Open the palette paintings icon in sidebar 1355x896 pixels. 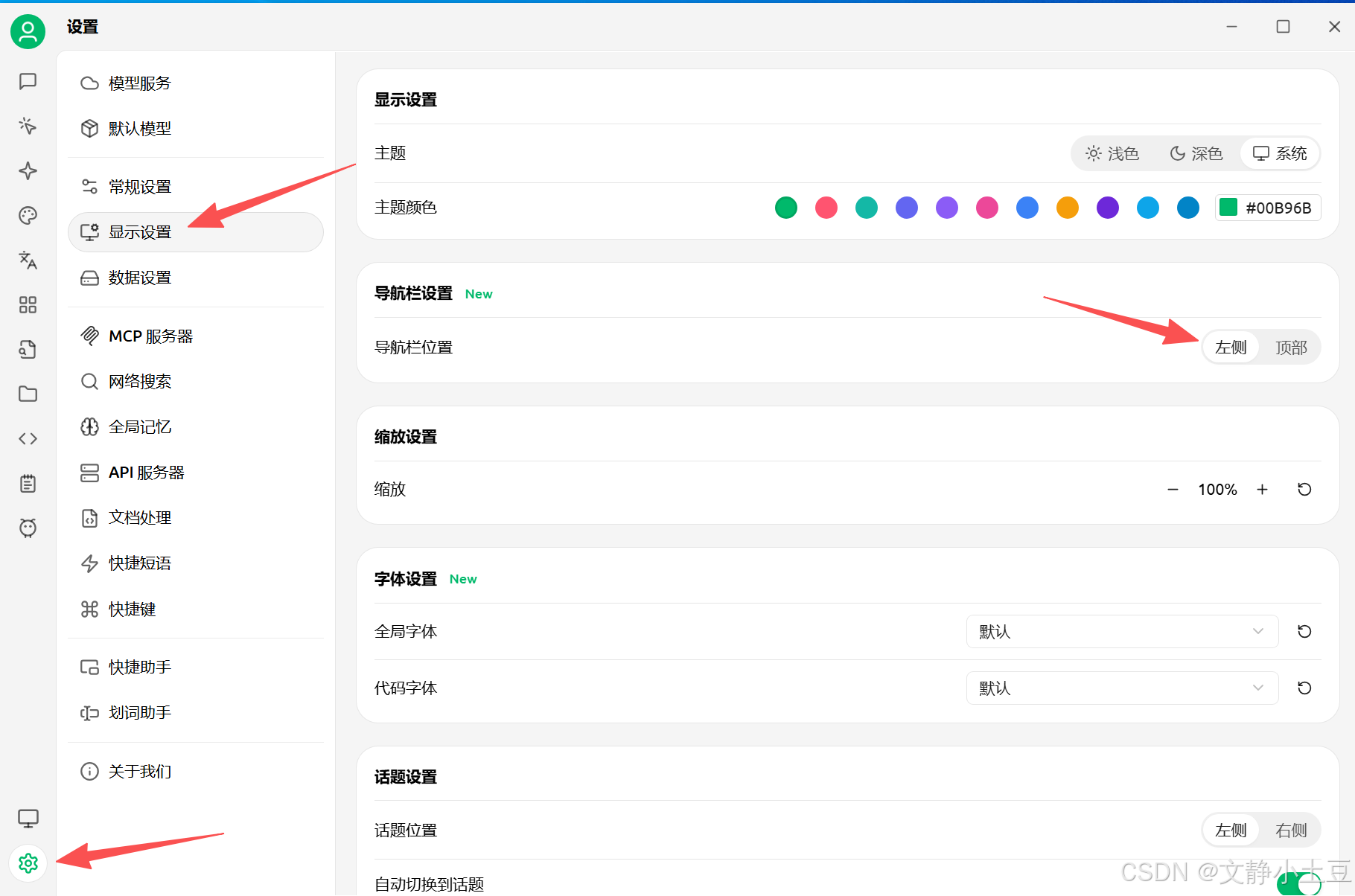[28, 216]
